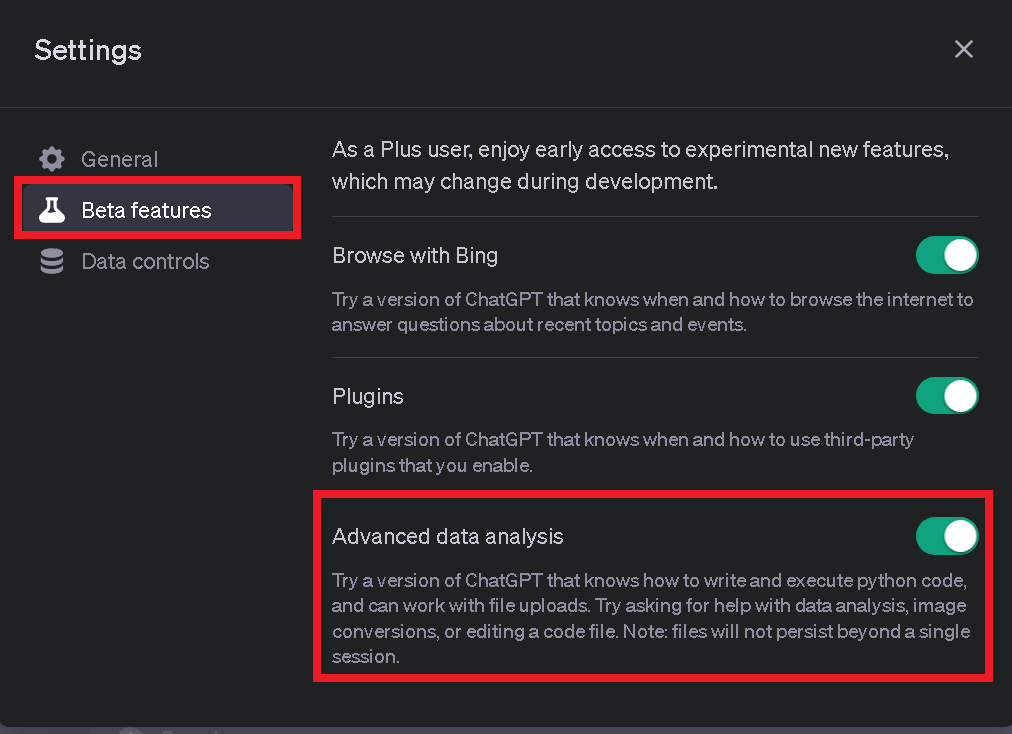This screenshot has height=734, width=1012.
Task: Click the Settings dialog title
Action: (88, 51)
